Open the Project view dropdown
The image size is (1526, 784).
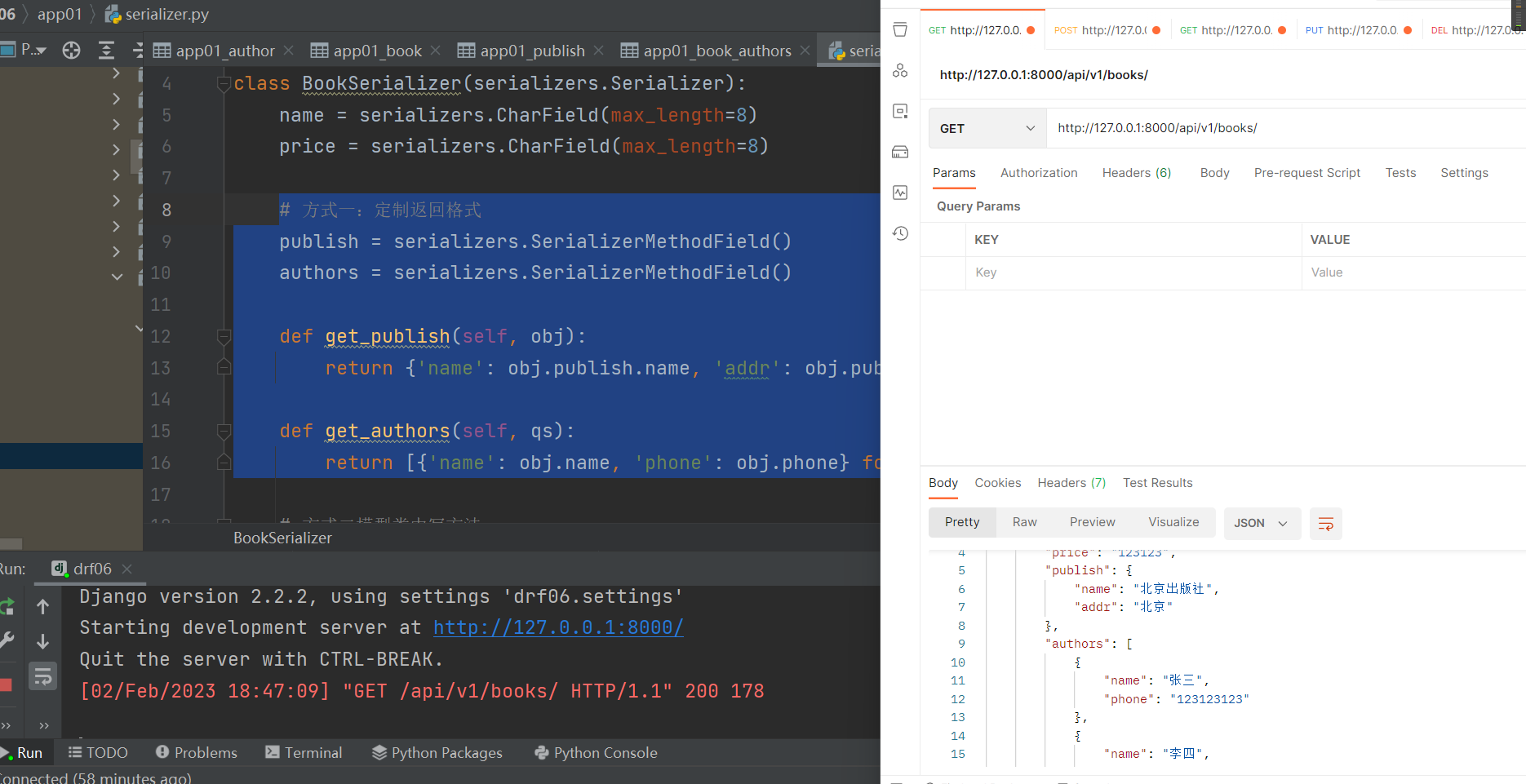click(24, 51)
